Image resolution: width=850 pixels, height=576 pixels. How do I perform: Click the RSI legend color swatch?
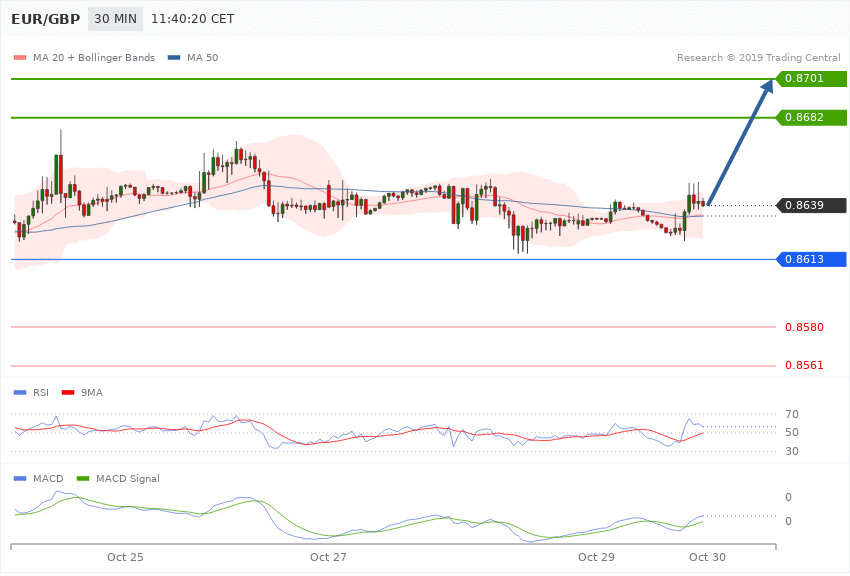[20, 393]
